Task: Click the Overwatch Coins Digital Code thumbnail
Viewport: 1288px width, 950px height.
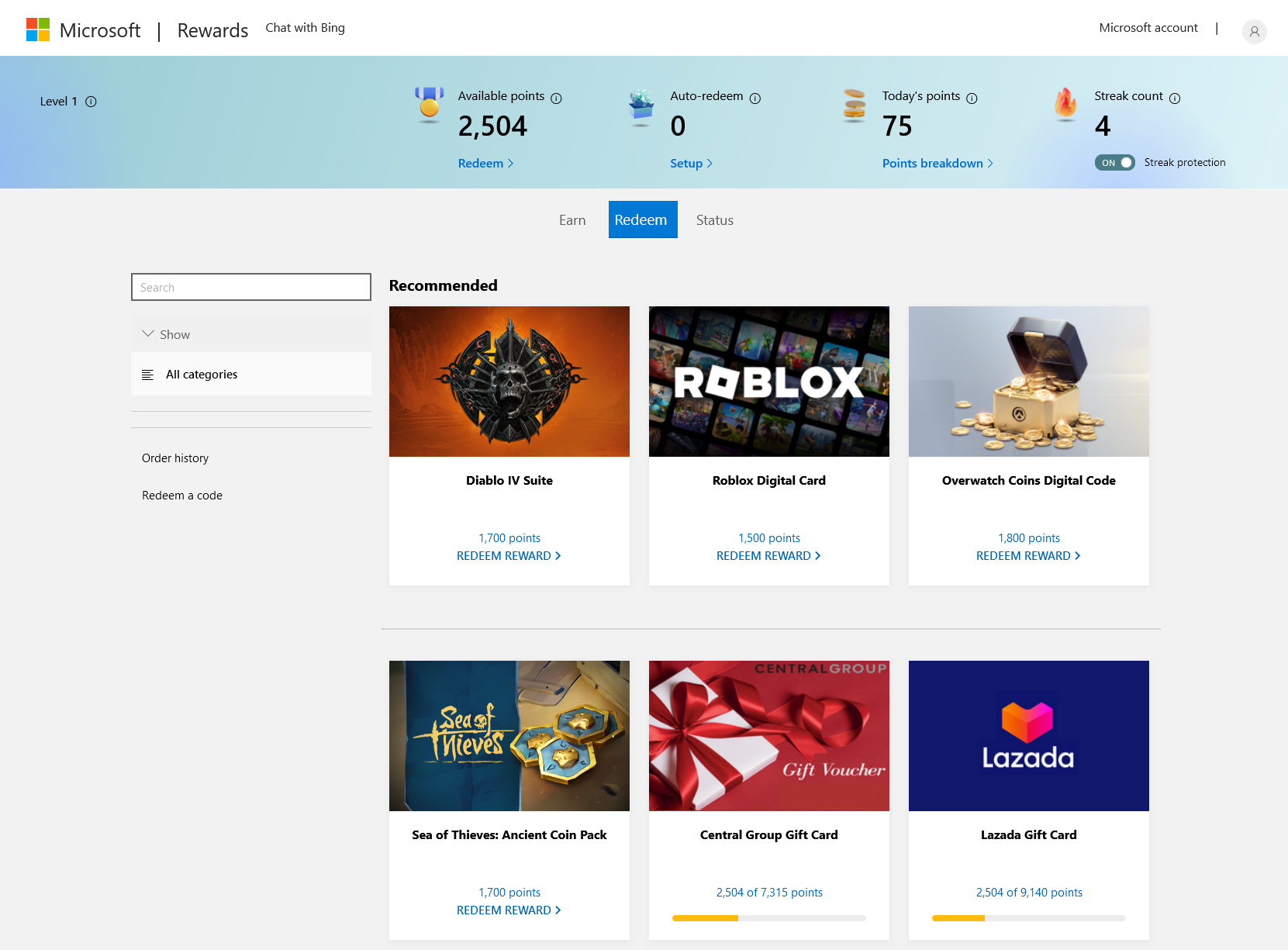Action: click(1029, 382)
